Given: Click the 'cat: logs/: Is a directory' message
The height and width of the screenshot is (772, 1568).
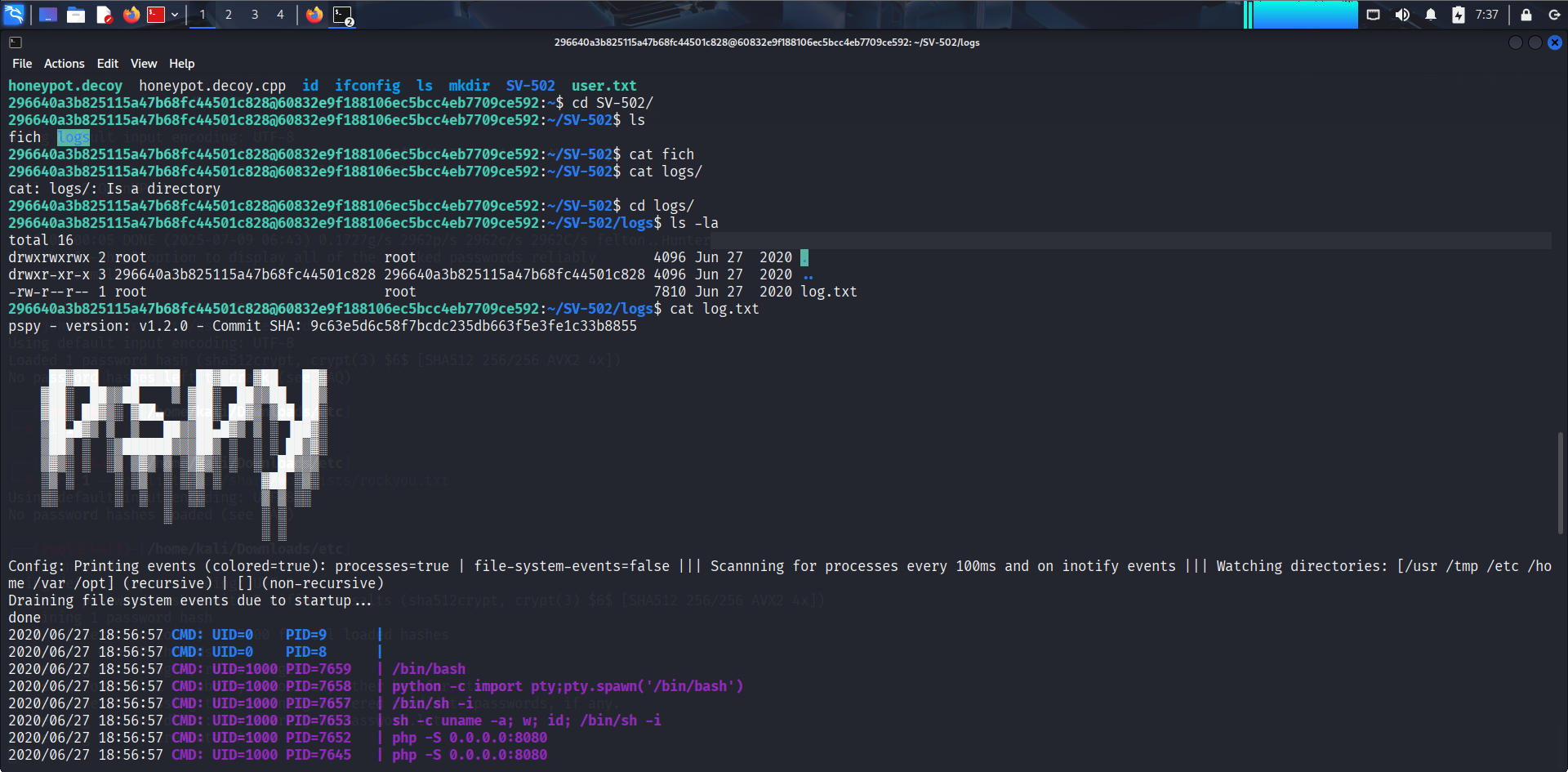Looking at the screenshot, I should pos(114,189).
